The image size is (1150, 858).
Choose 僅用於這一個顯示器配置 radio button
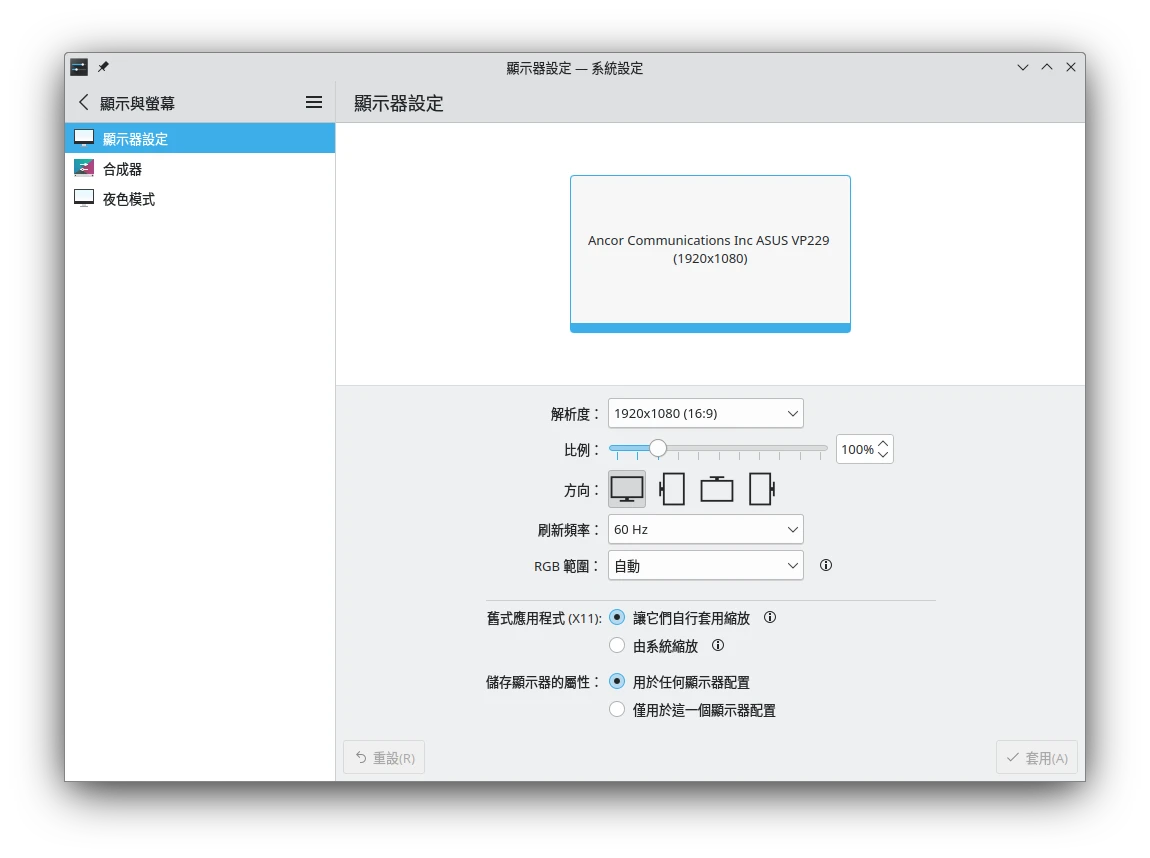pyautogui.click(x=617, y=710)
